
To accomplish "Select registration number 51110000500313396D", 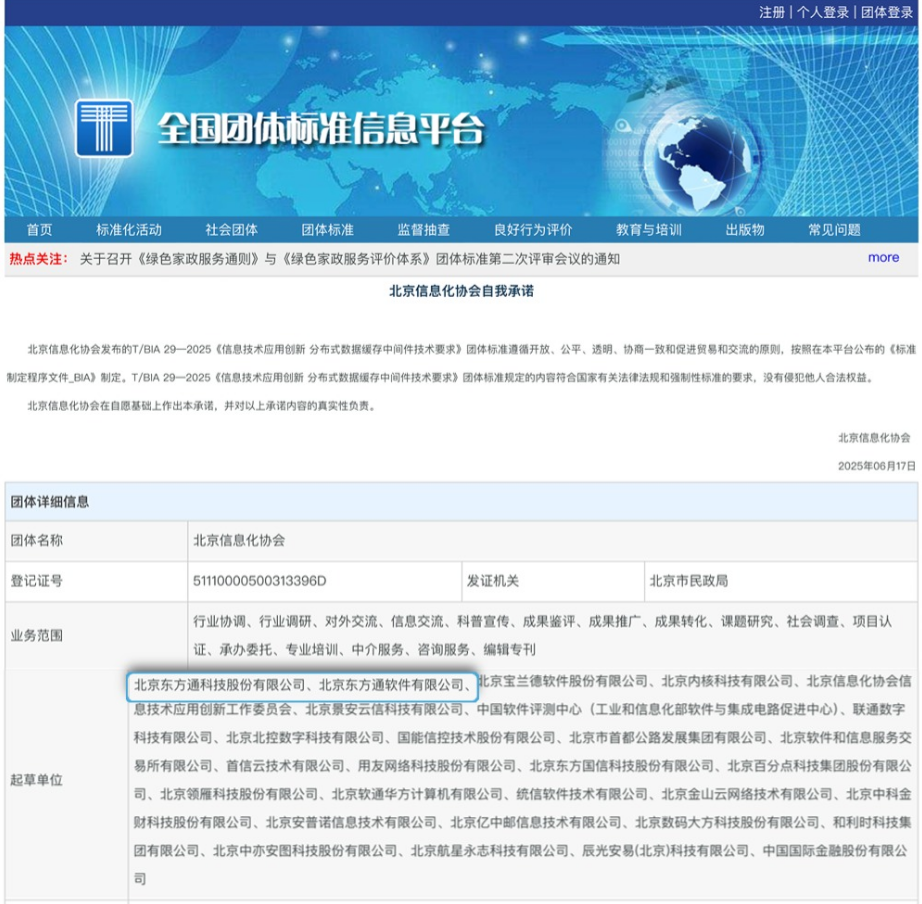I will pos(259,581).
